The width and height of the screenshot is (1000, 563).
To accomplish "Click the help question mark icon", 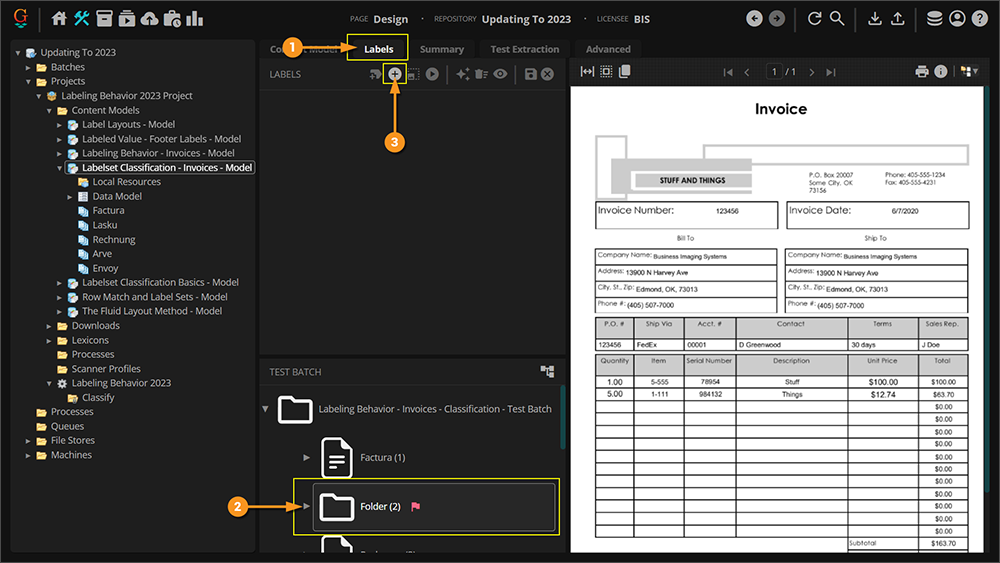I will coord(979,19).
